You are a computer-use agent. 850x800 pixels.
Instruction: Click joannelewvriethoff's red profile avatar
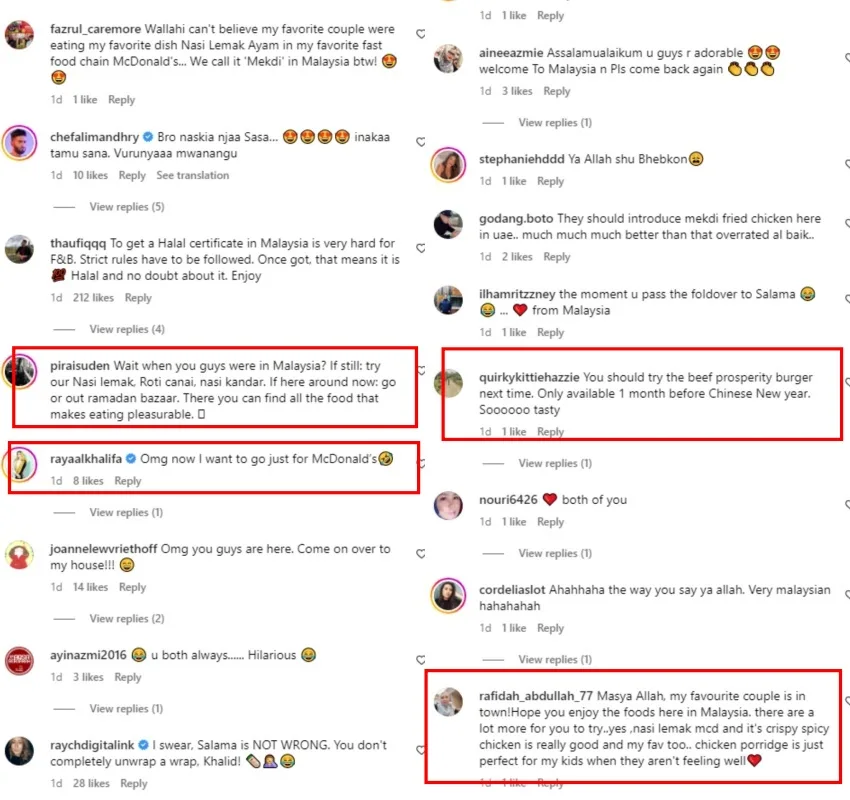[x=20, y=555]
